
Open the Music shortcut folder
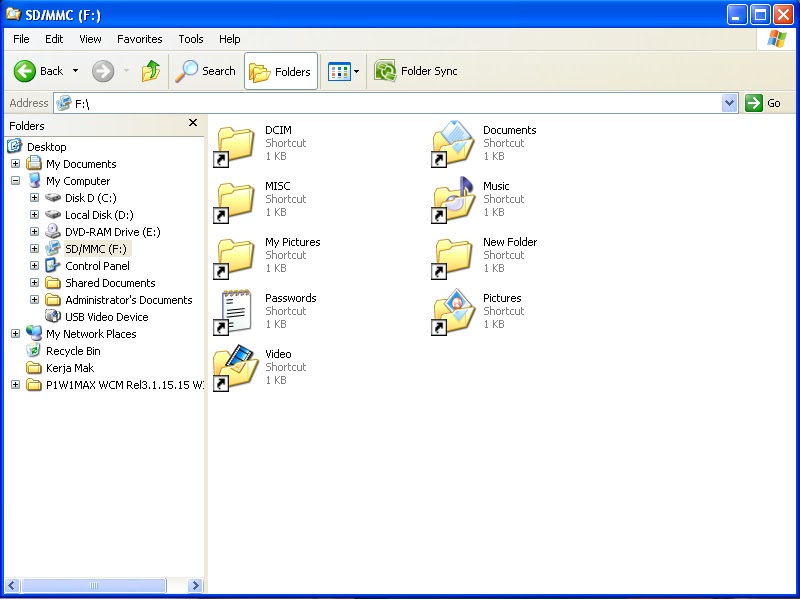pos(452,199)
